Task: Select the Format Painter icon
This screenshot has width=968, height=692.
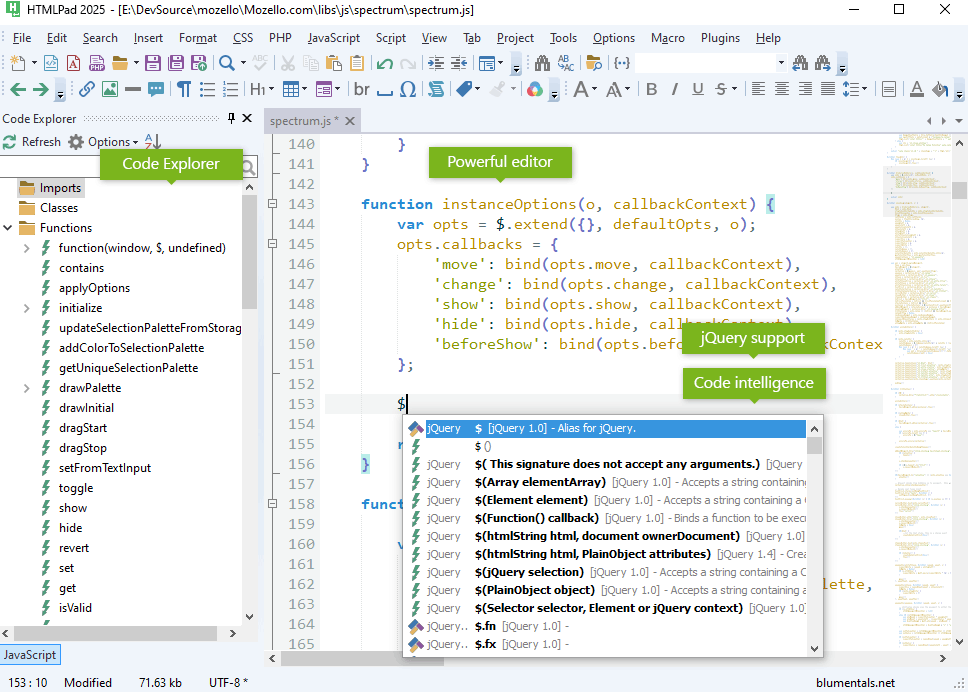Action: click(497, 88)
